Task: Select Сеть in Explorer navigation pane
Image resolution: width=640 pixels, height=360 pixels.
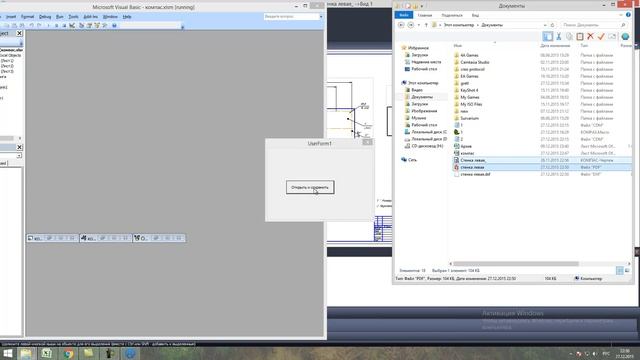Action: click(412, 160)
